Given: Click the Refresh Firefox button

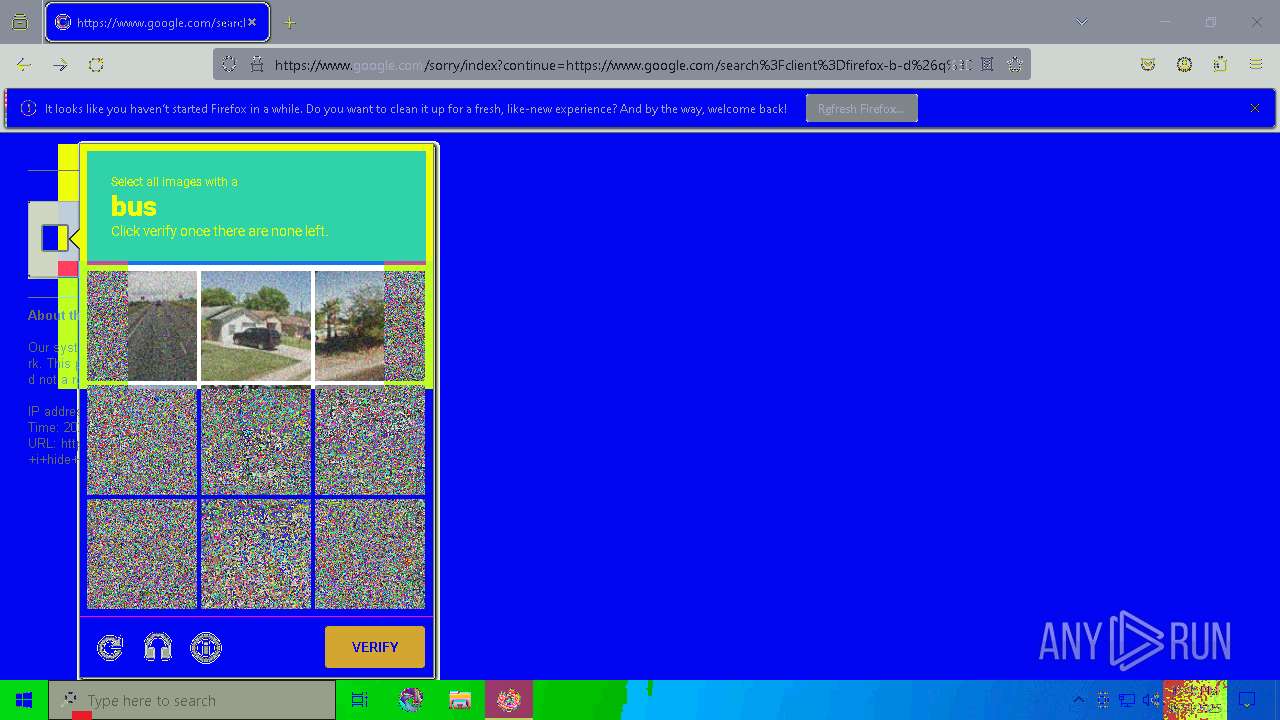Looking at the screenshot, I should click(861, 108).
